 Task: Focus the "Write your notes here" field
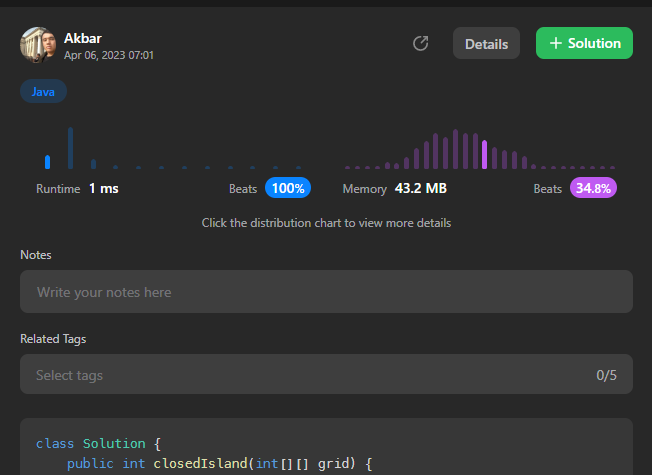pos(326,292)
